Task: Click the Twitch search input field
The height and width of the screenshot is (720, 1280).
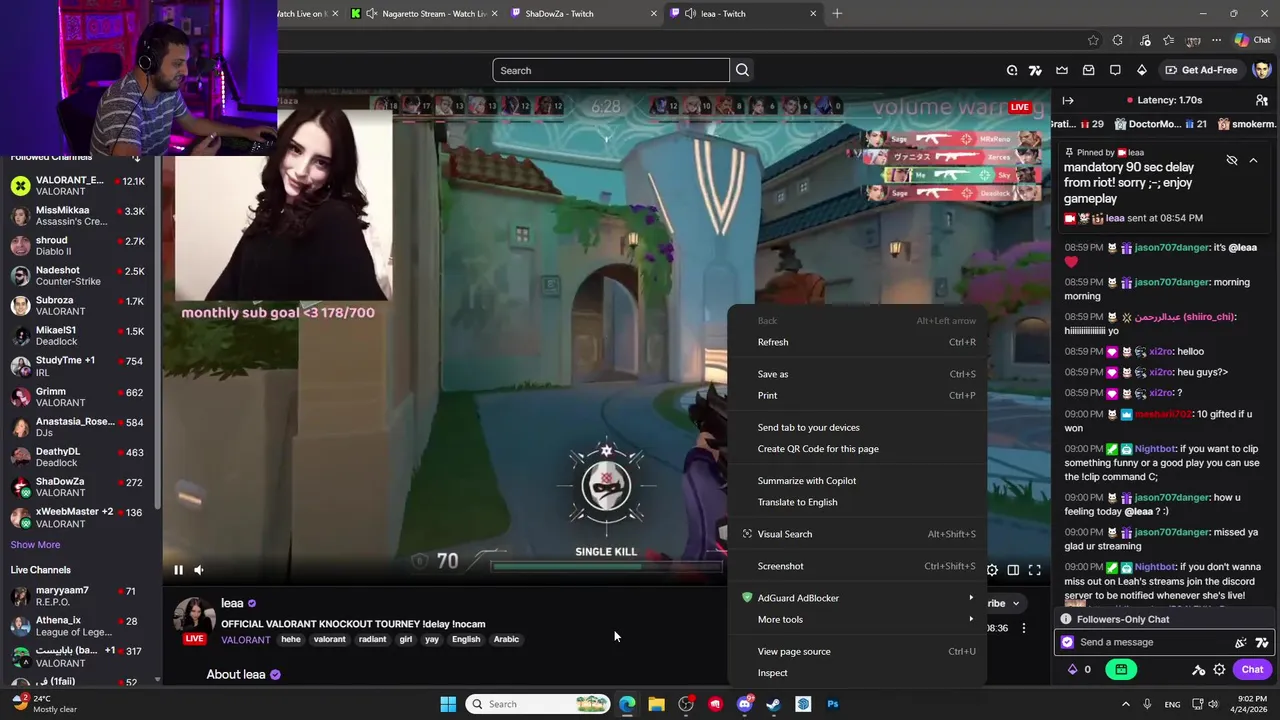Action: pos(611,70)
